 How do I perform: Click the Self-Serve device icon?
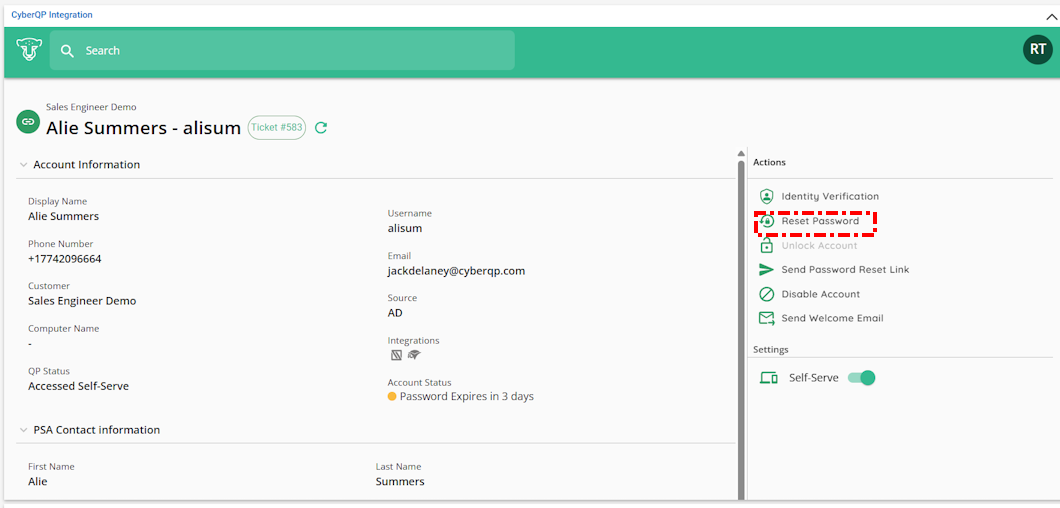(x=768, y=378)
